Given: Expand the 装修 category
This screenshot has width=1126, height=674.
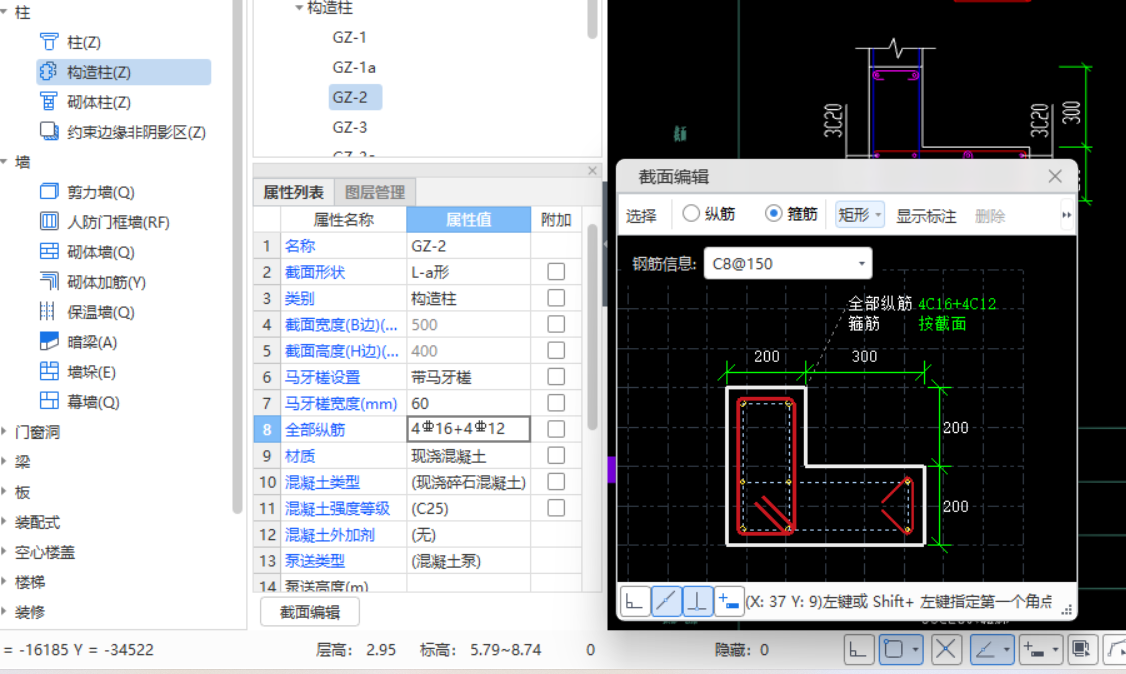Looking at the screenshot, I should 4,612.
